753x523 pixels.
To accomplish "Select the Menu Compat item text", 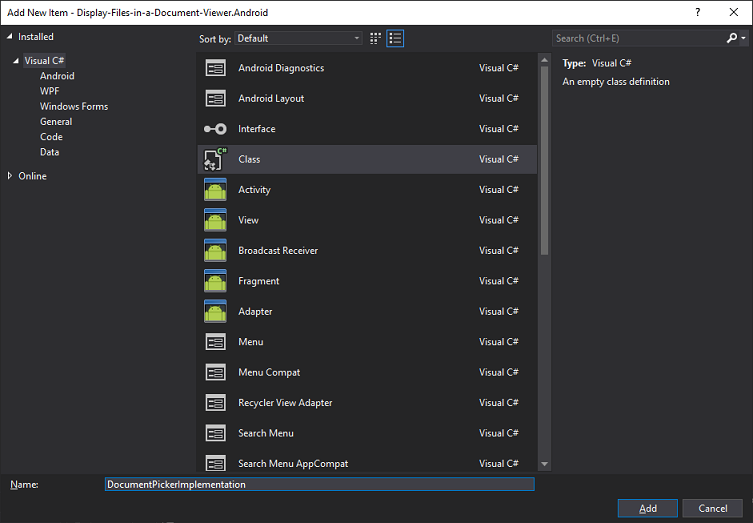I will [269, 372].
